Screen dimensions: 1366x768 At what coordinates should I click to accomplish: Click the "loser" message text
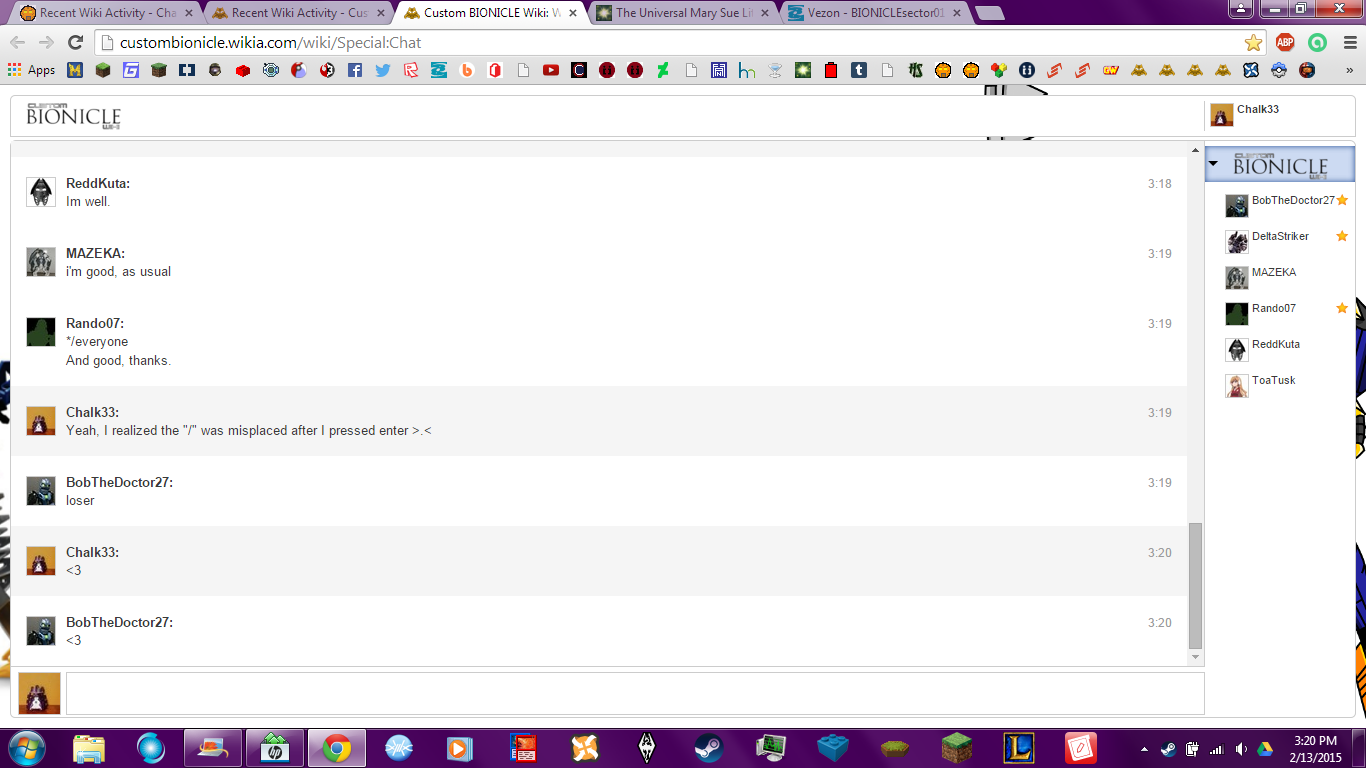[80, 500]
